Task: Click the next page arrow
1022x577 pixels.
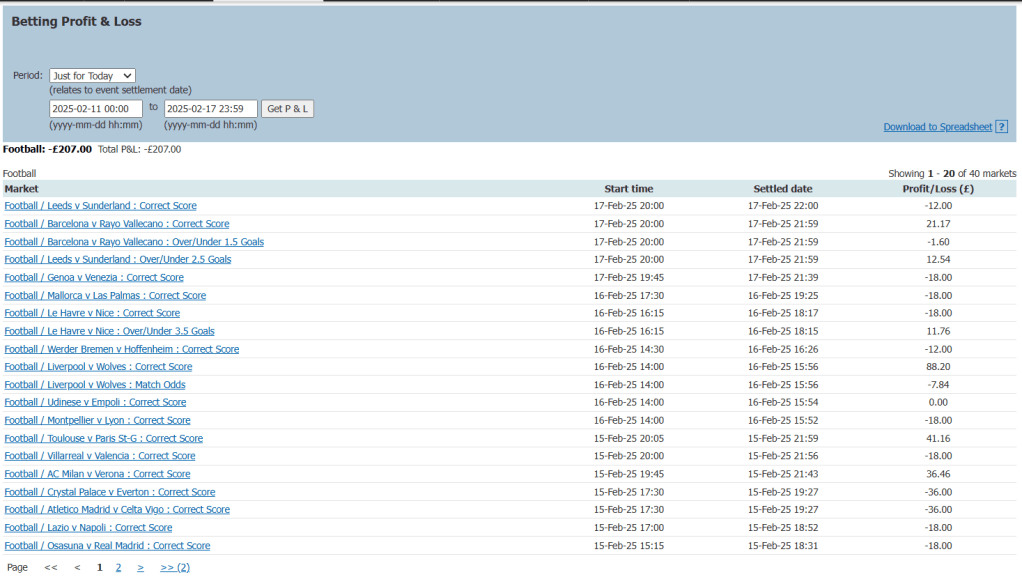Action: coord(141,567)
